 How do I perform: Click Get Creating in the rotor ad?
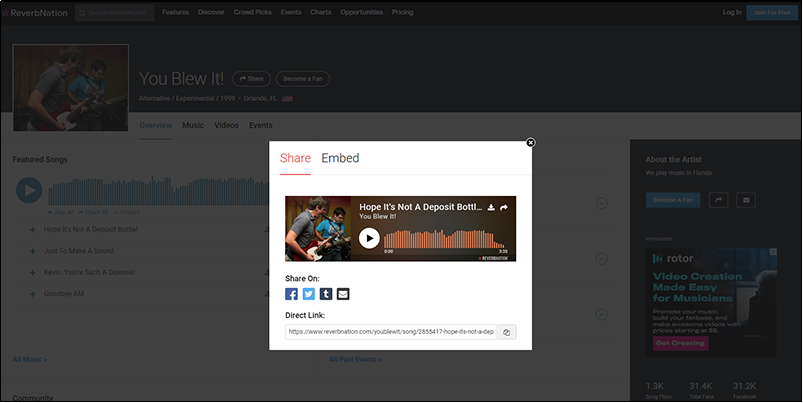click(681, 343)
